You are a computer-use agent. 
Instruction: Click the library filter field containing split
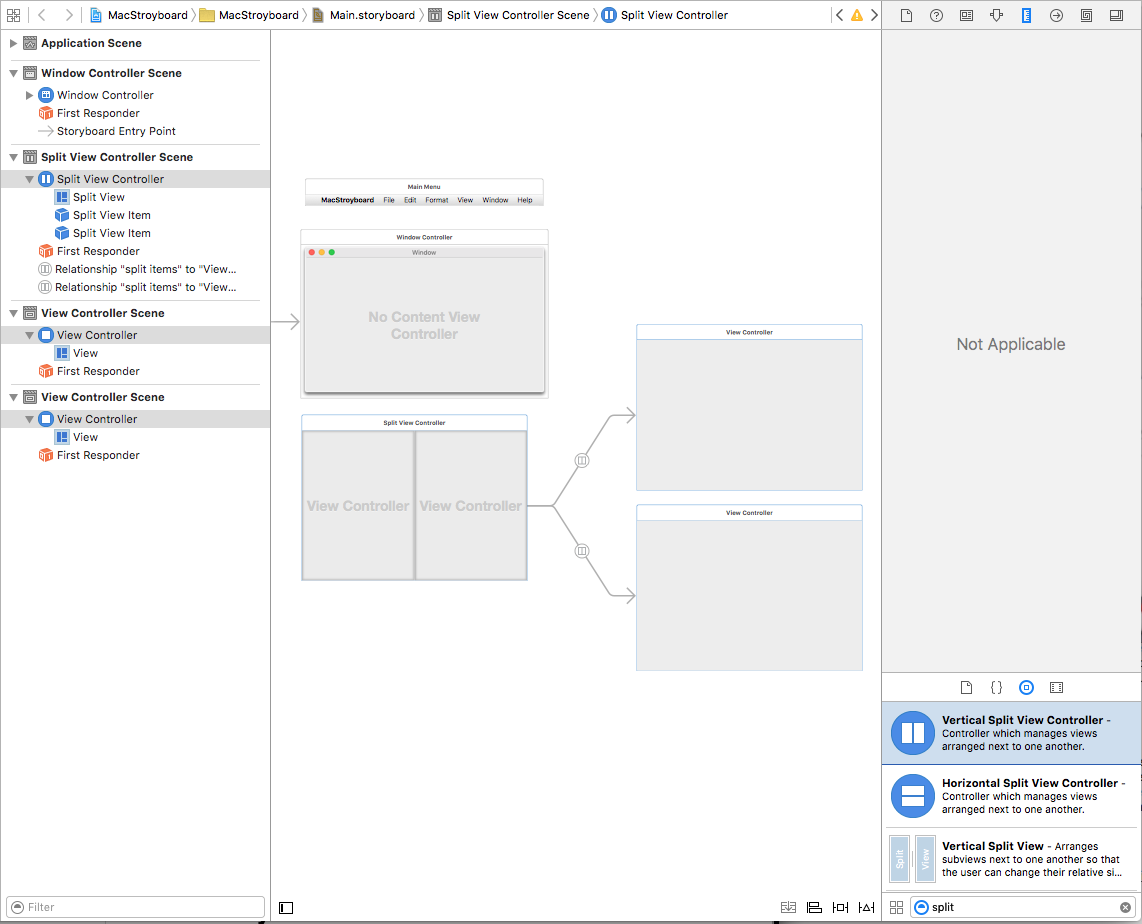[1023, 907]
